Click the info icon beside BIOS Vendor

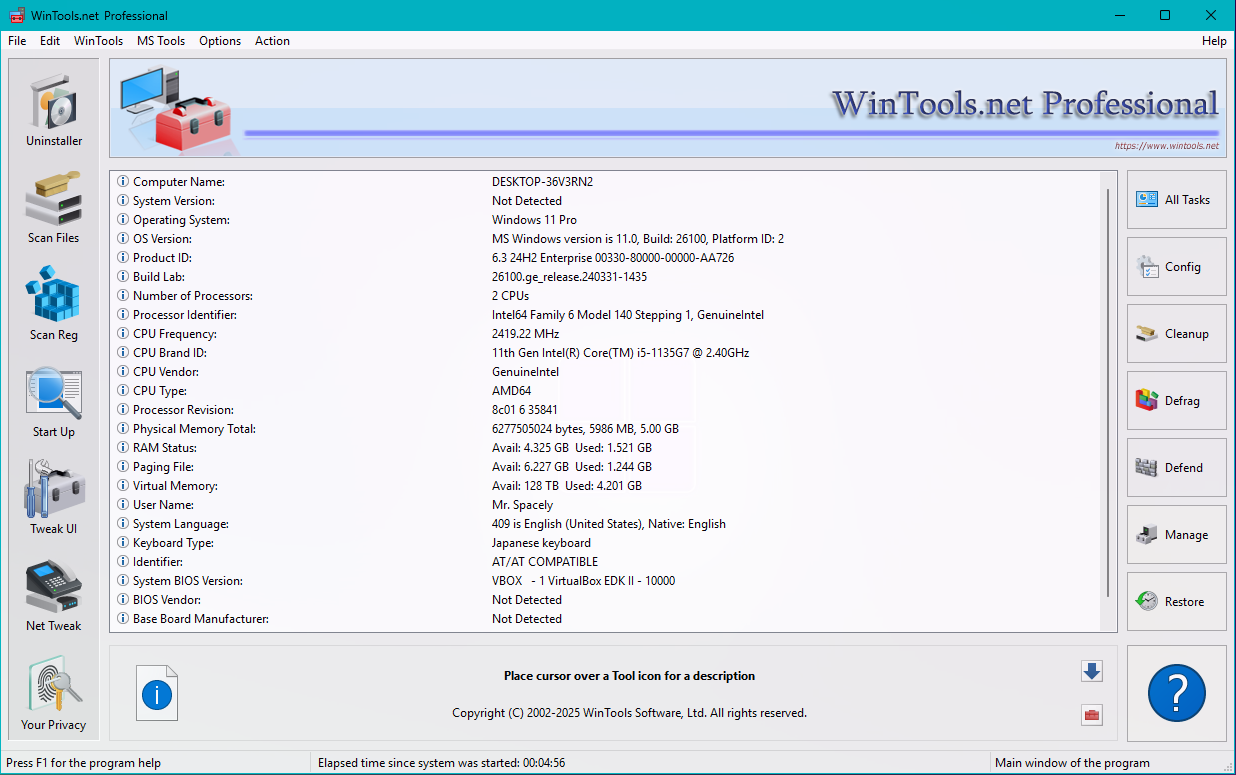[123, 600]
